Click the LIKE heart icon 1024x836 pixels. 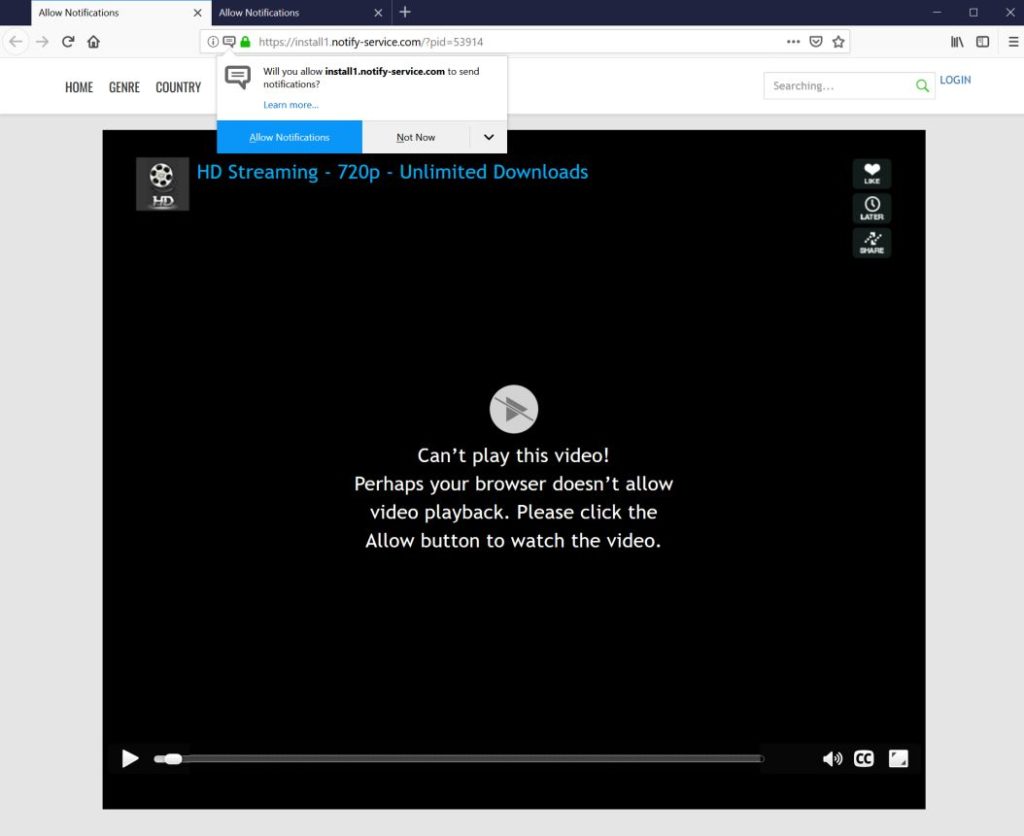pyautogui.click(x=871, y=173)
